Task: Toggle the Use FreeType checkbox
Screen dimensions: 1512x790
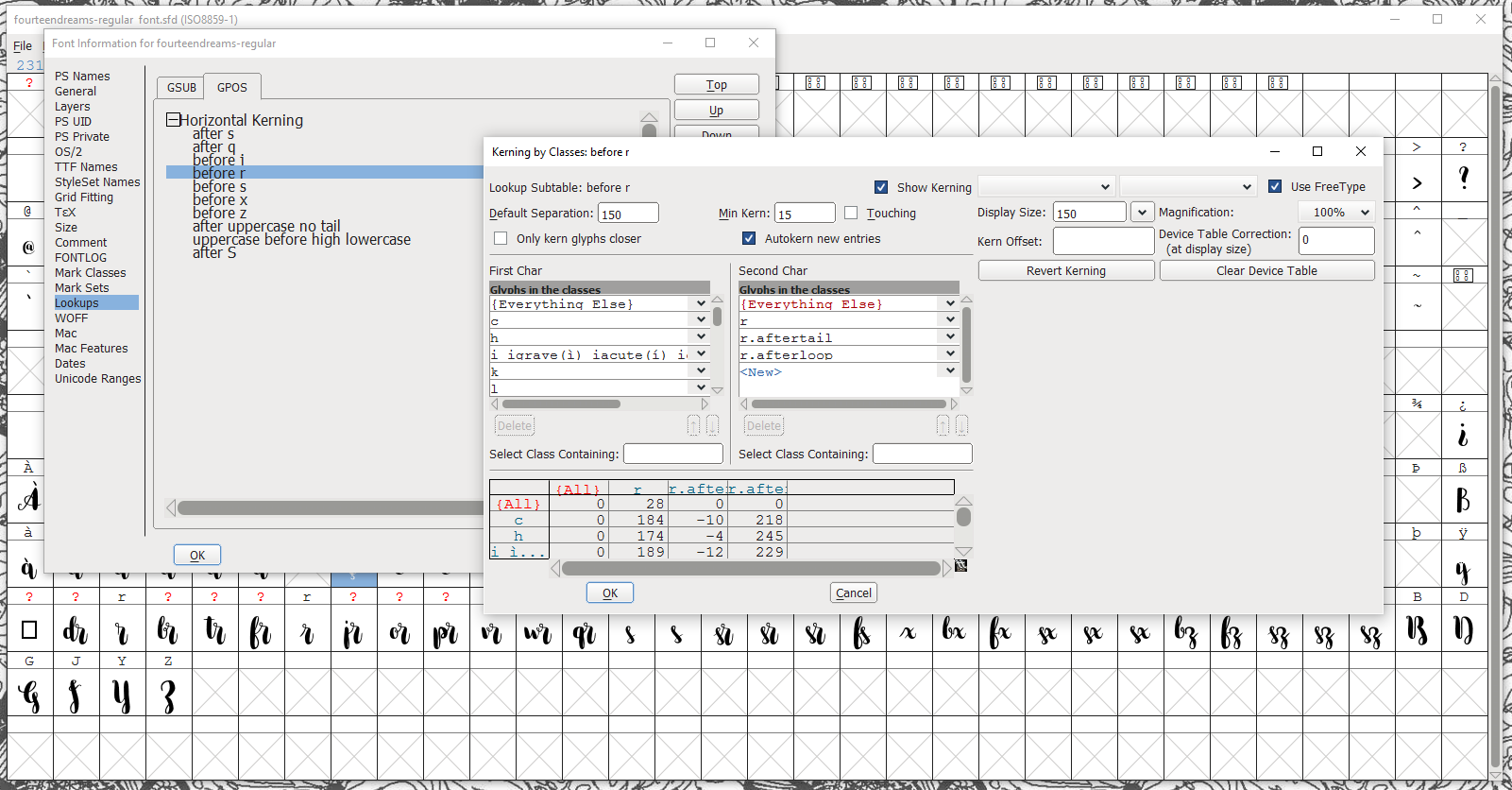Action: tap(1275, 186)
